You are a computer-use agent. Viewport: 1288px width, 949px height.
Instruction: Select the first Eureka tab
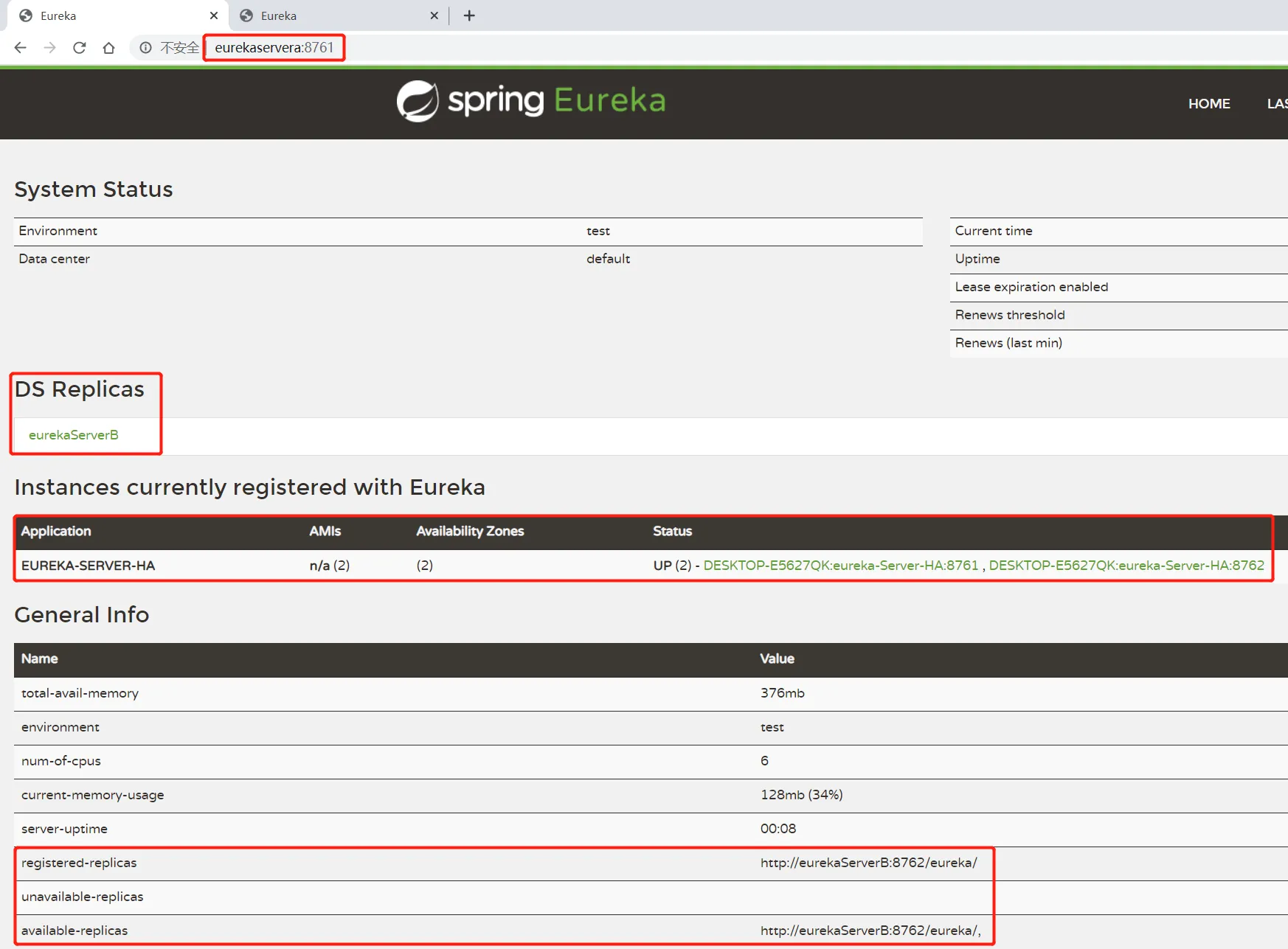coord(111,15)
